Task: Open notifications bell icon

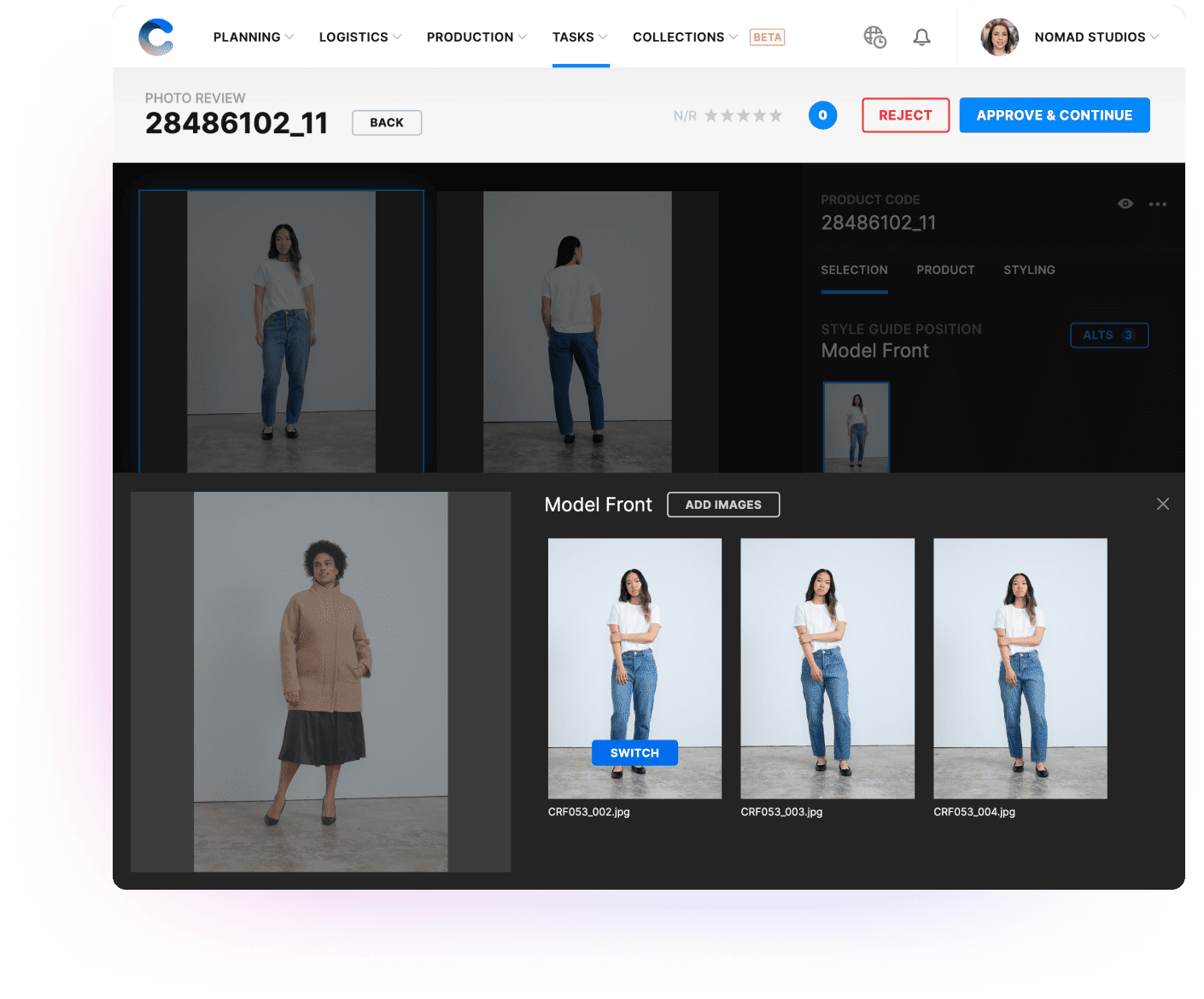Action: pos(921,38)
